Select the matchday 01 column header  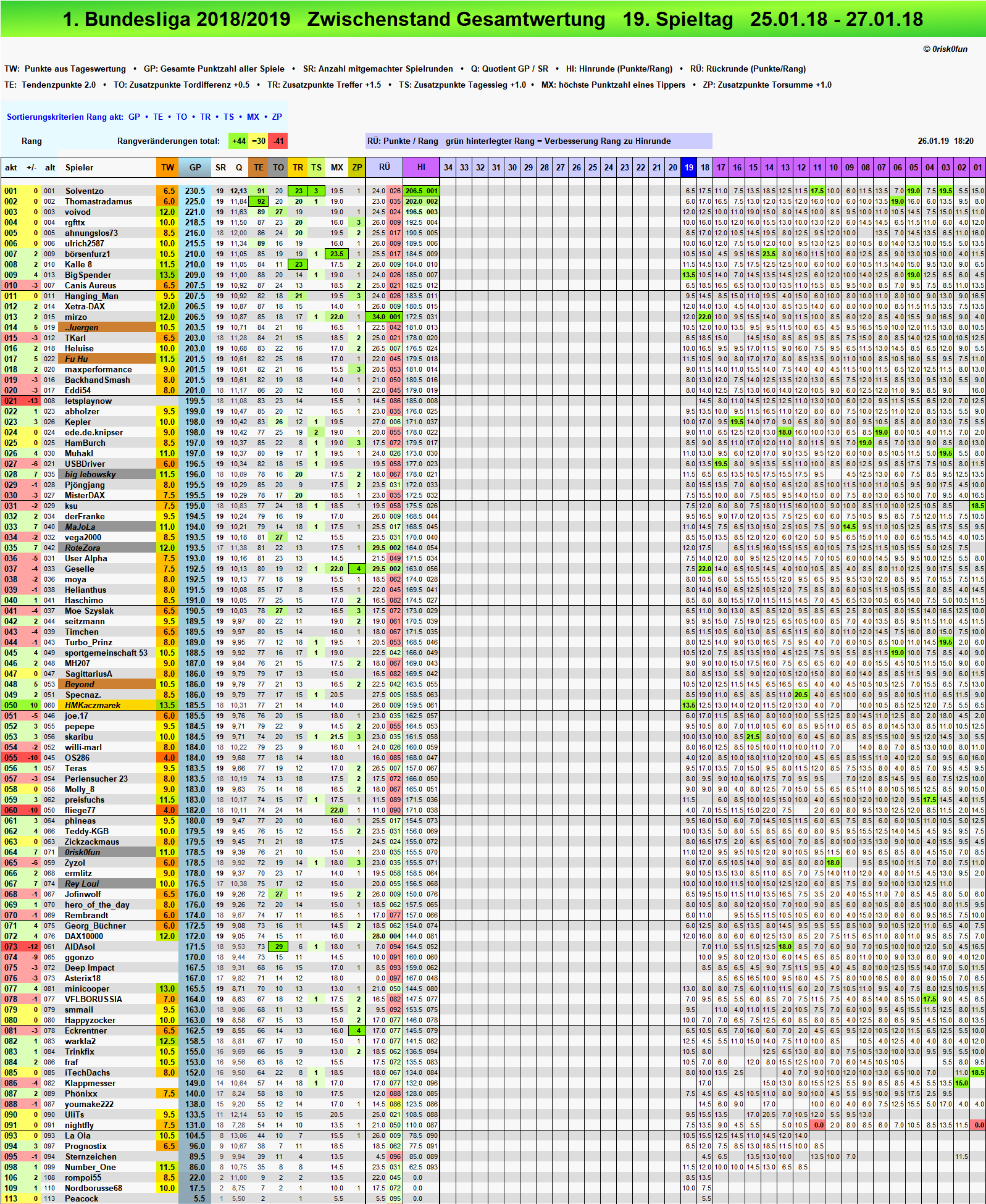click(978, 167)
